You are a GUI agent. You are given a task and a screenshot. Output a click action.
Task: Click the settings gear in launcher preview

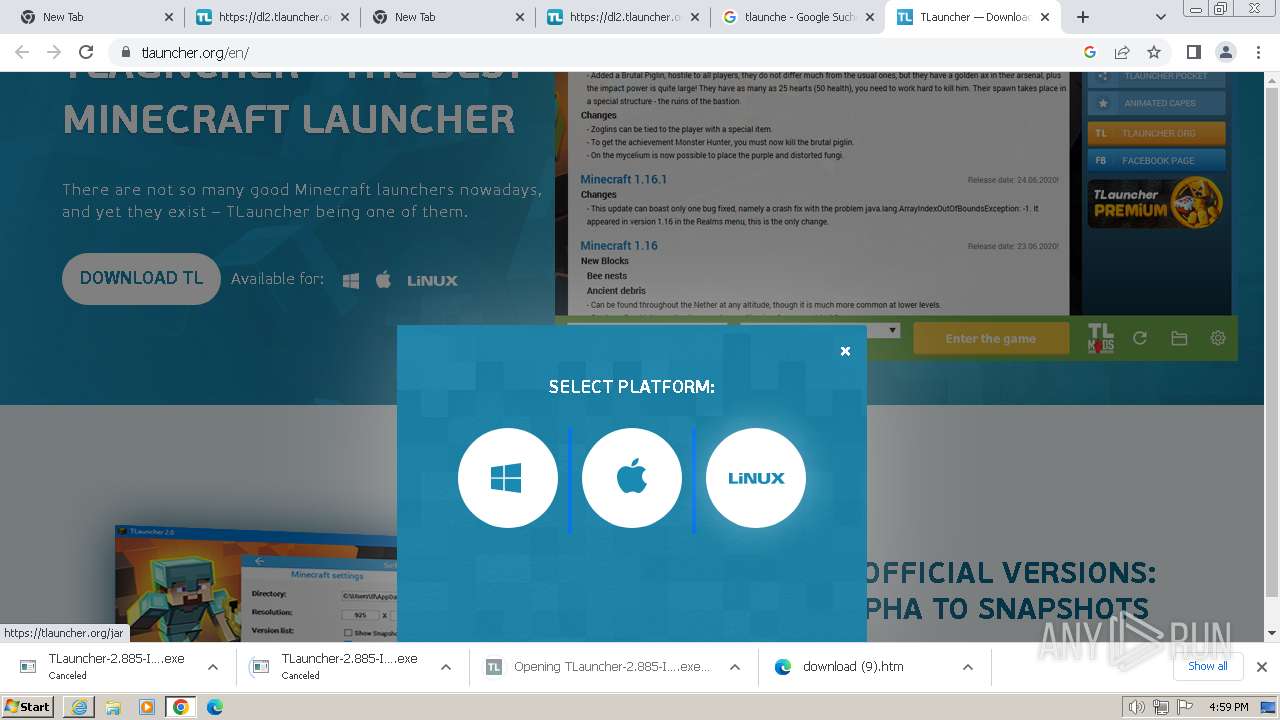[1218, 338]
